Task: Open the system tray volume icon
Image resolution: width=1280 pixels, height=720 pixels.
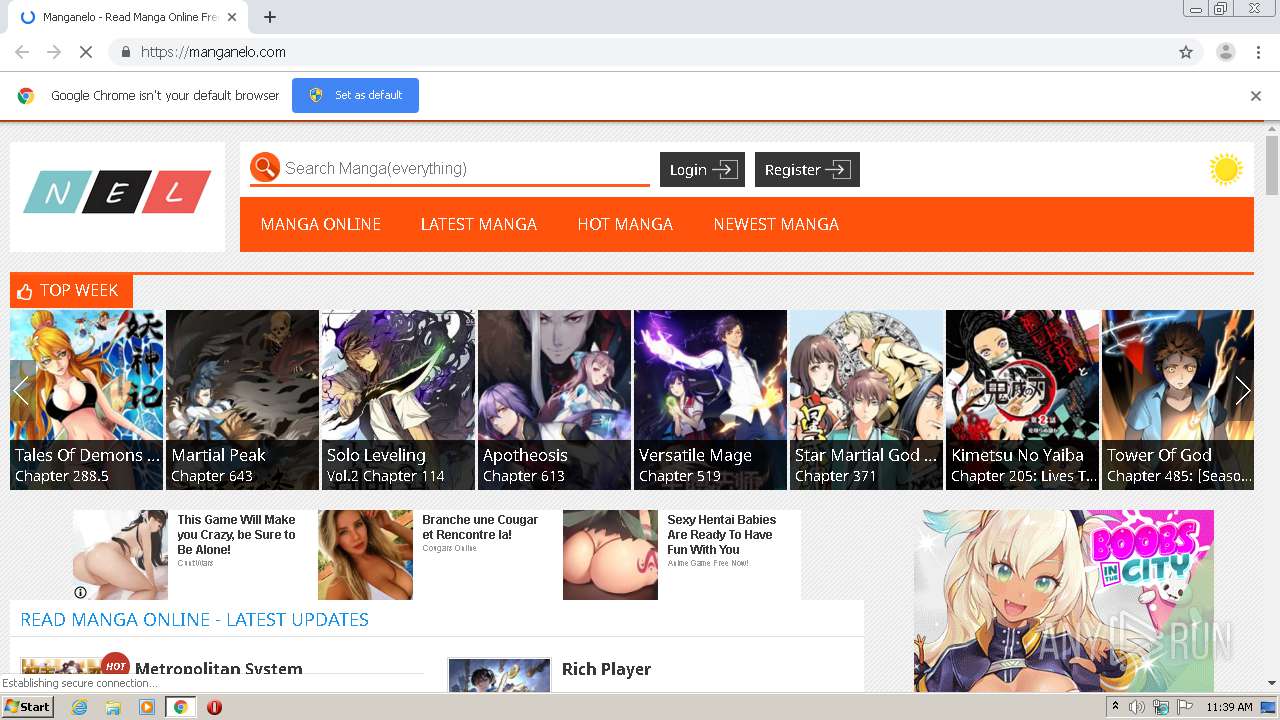Action: pyautogui.click(x=1137, y=707)
